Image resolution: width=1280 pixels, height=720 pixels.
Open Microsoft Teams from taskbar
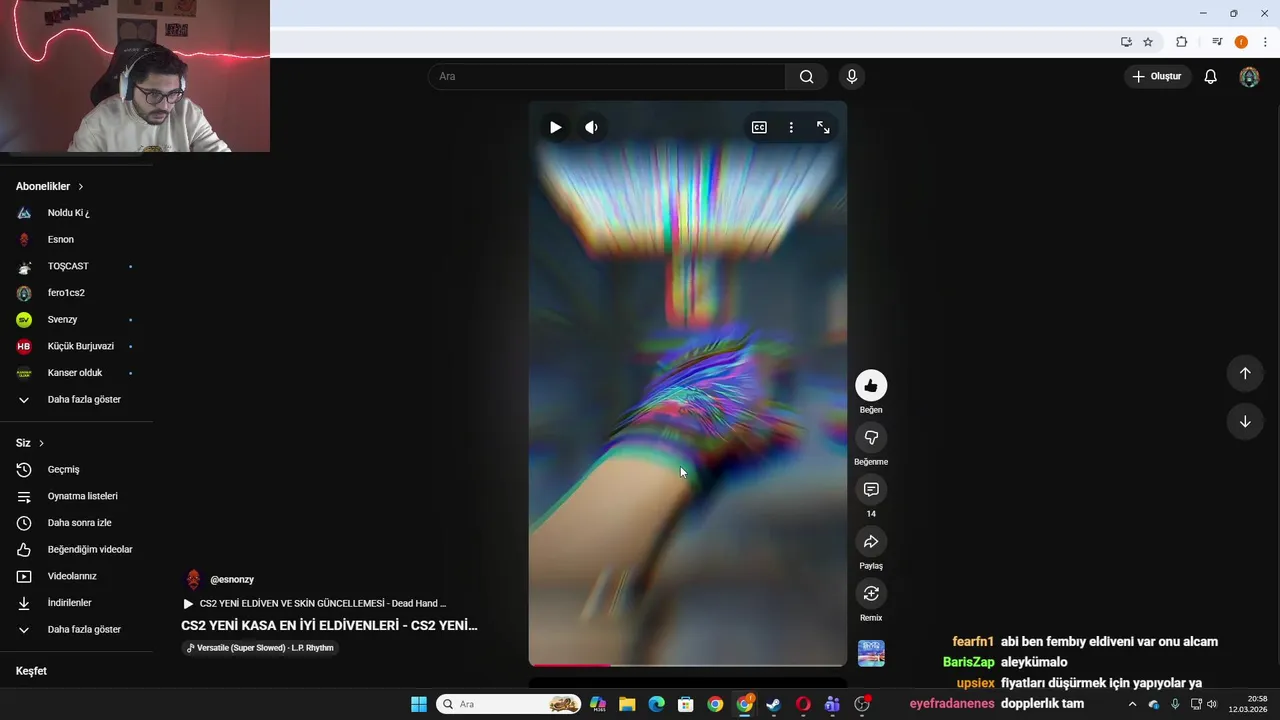click(832, 704)
